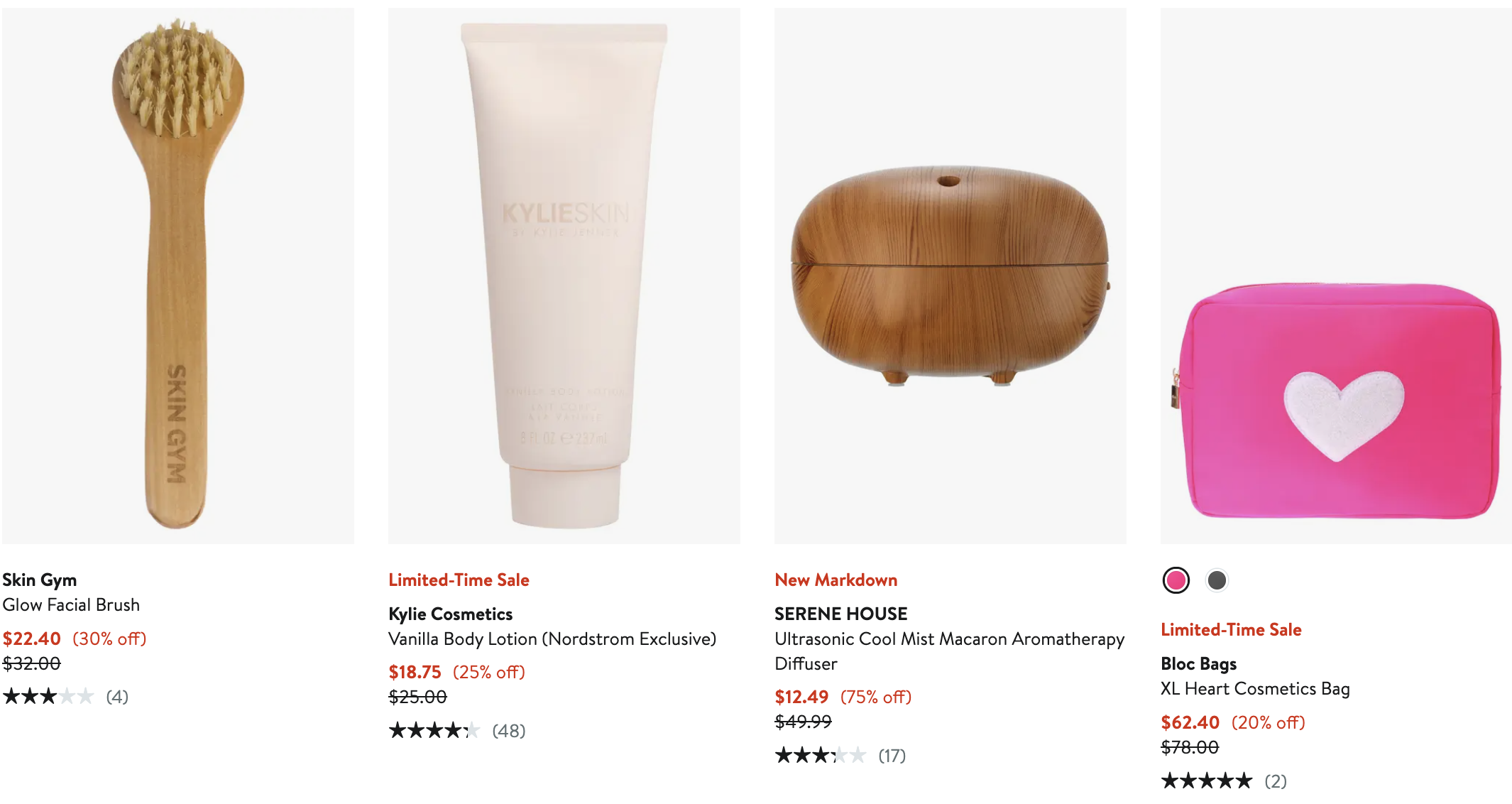View star rating for Glow Facial Brush

48,697
